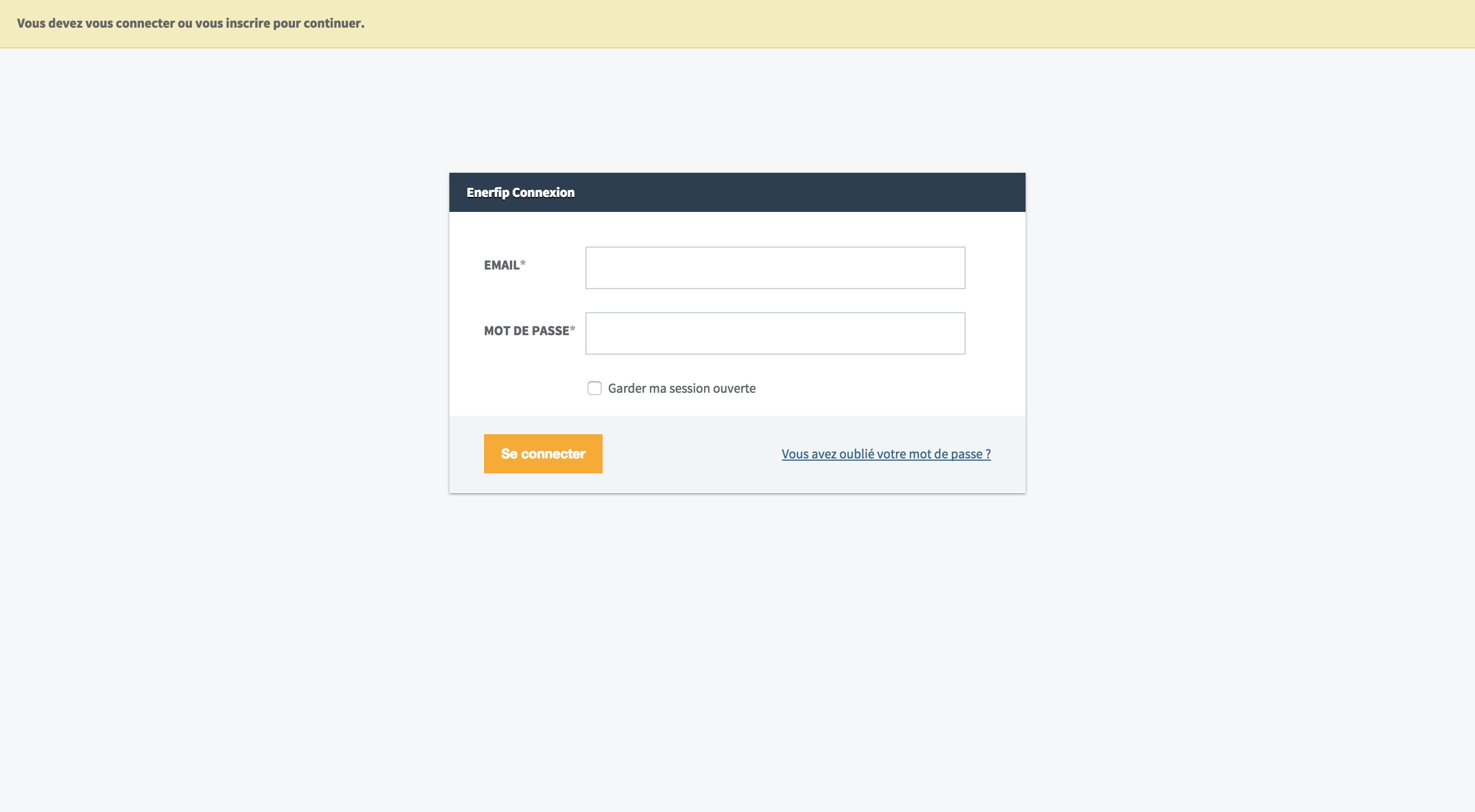Click the 'Garder ma session ouverte' label

point(682,389)
